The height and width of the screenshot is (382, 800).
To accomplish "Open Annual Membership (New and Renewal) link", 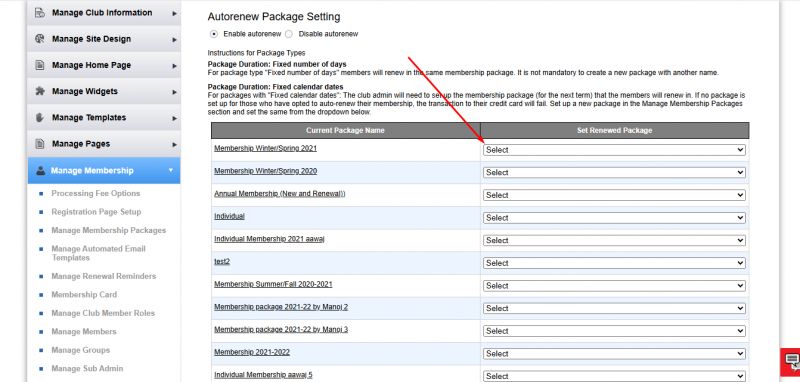I will [x=280, y=194].
